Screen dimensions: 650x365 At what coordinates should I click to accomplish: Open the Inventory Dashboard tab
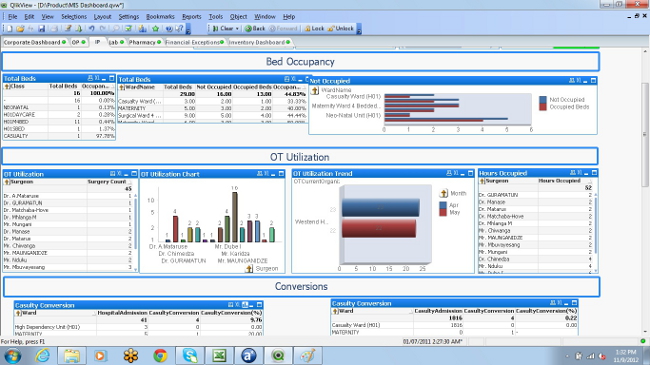click(259, 42)
